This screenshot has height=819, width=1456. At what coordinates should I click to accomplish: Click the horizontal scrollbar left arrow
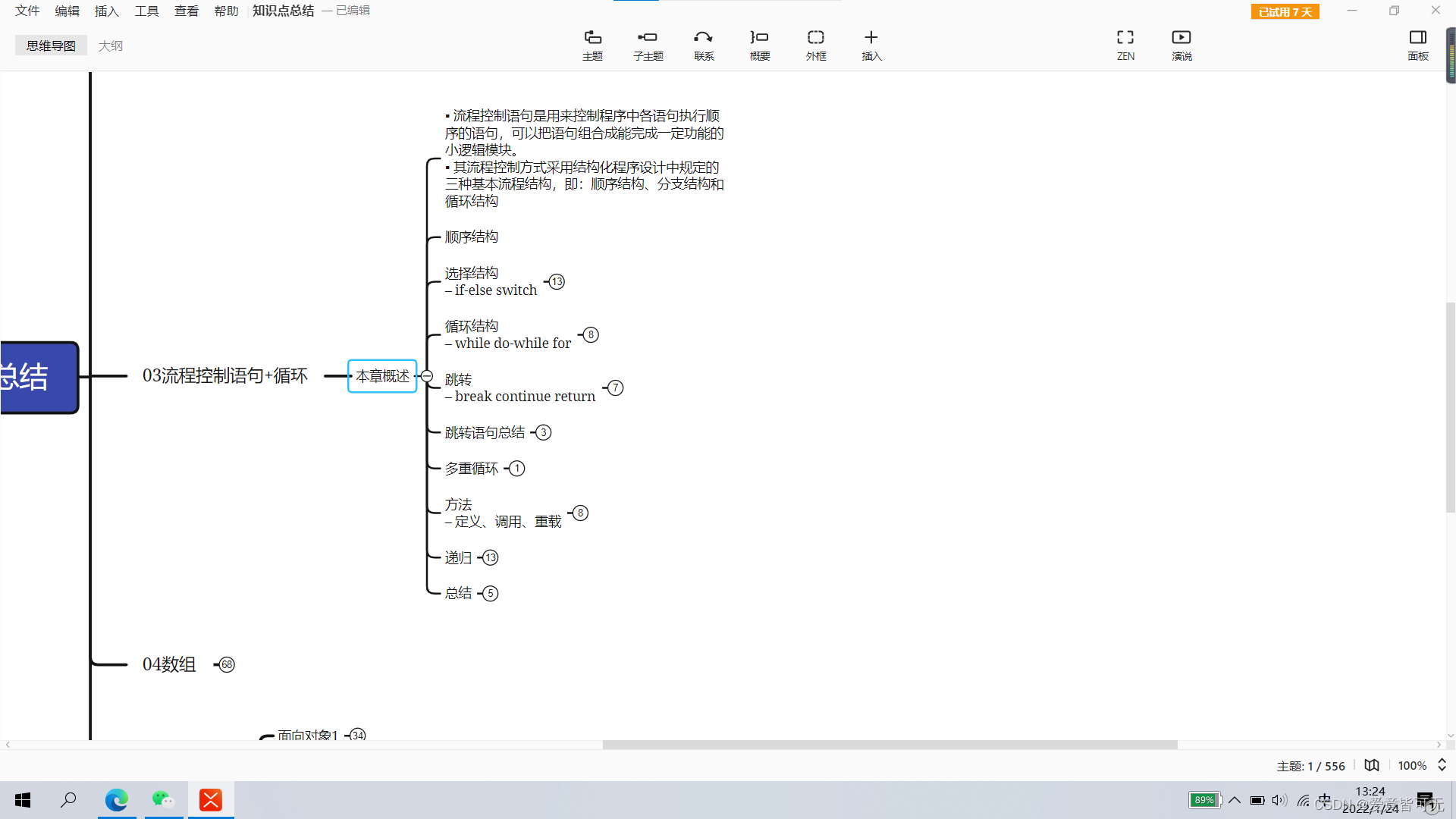(x=8, y=745)
